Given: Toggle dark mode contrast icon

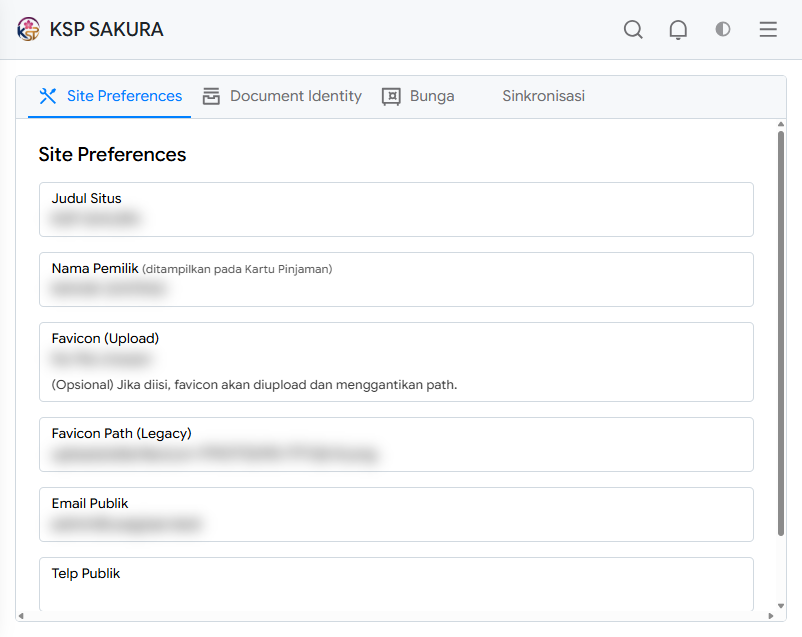Looking at the screenshot, I should tap(723, 29).
